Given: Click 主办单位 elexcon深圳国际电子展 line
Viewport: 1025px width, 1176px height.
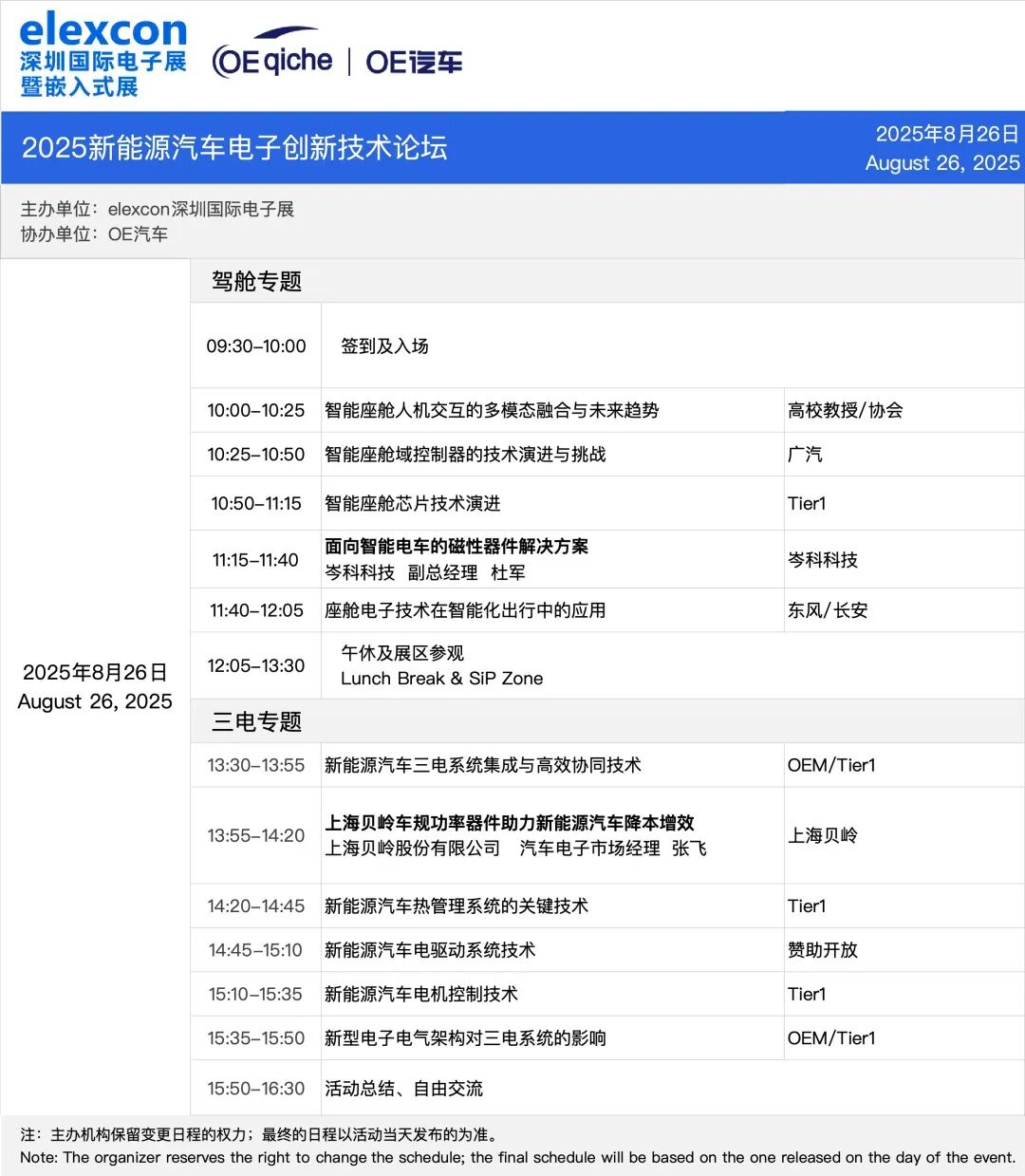Looking at the screenshot, I should 158,209.
